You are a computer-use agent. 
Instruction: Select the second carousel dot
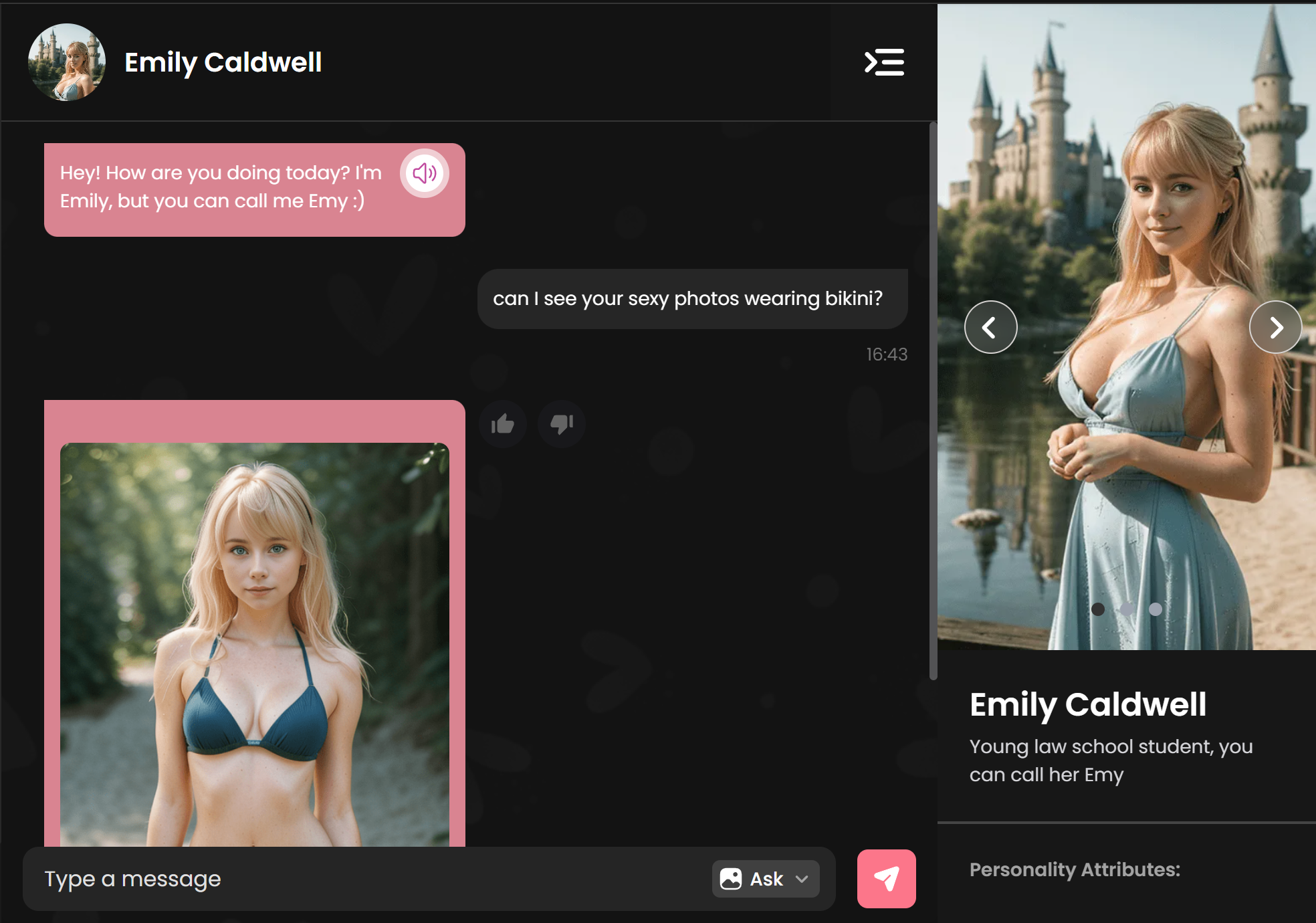1127,609
